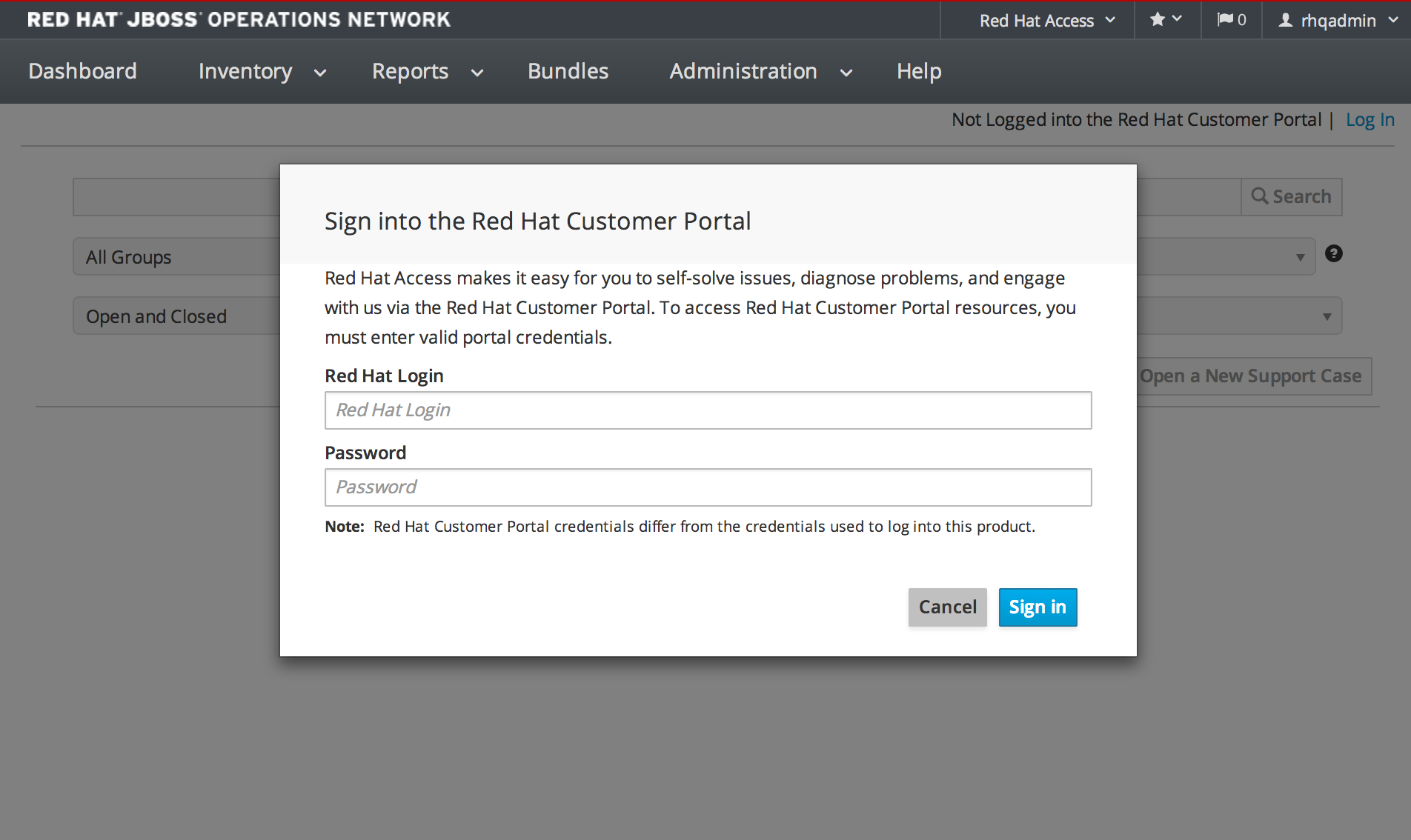The image size is (1411, 840).
Task: Click the black help question mark icon
Action: pos(1333,254)
